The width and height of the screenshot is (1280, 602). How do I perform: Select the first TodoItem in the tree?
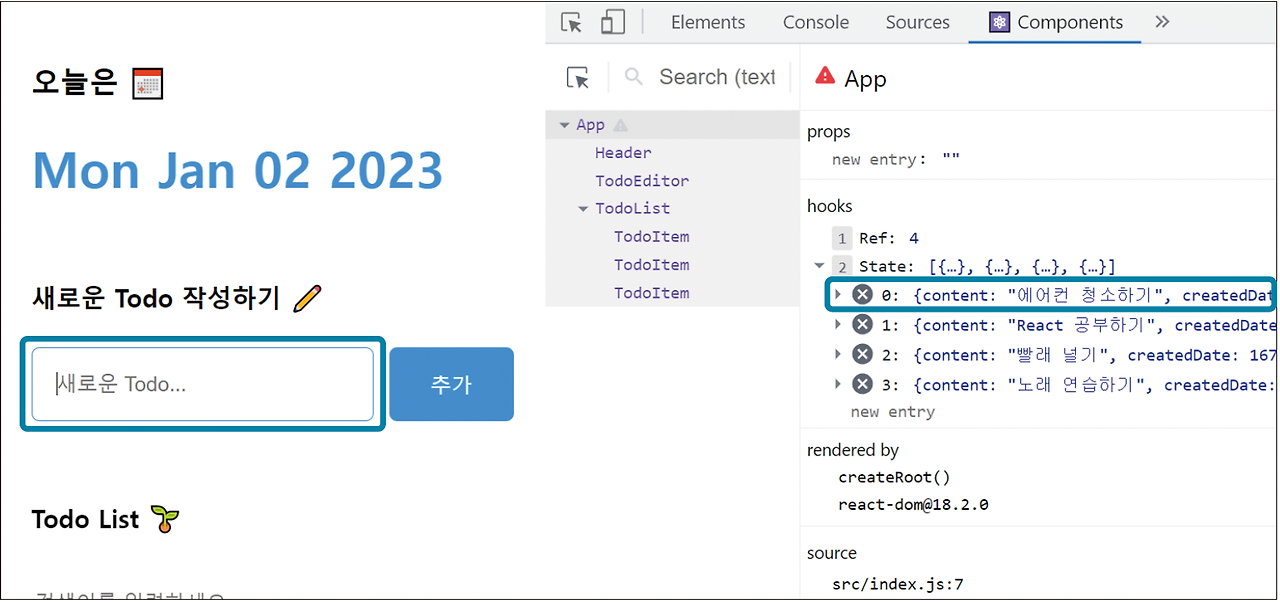[652, 237]
